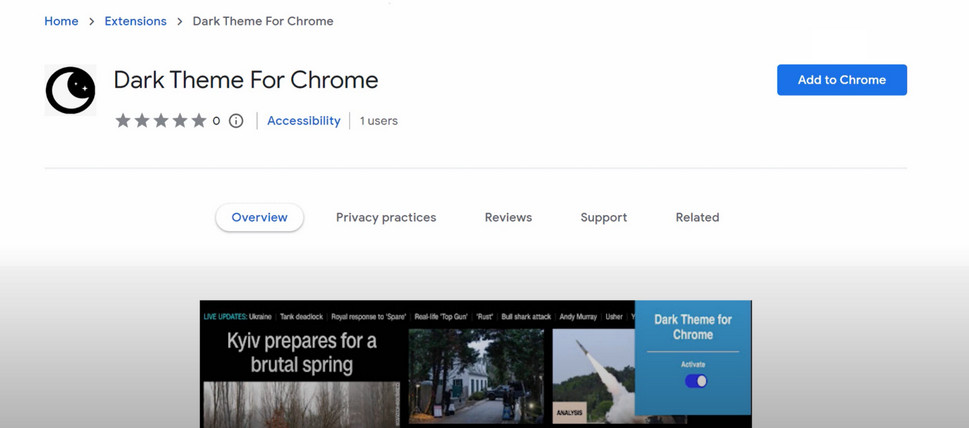Open the Support tab
The height and width of the screenshot is (428, 969).
(604, 217)
